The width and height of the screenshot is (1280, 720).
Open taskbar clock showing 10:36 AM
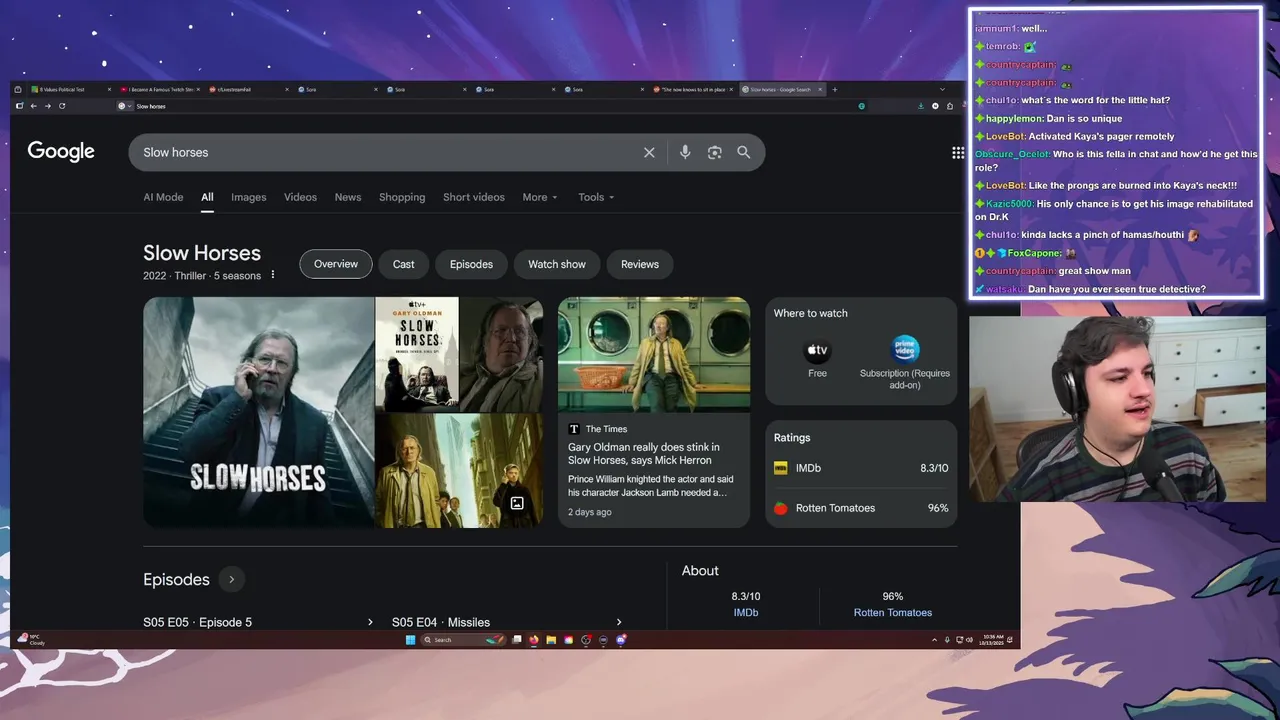point(993,640)
